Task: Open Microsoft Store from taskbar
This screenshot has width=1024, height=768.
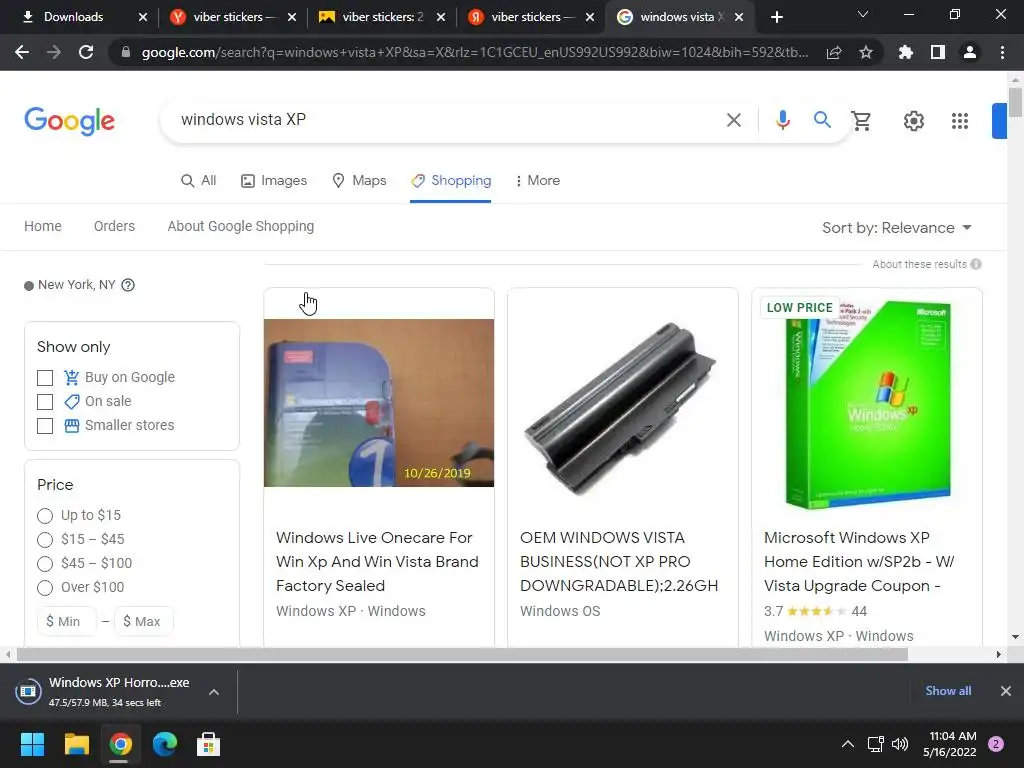Action: [208, 744]
